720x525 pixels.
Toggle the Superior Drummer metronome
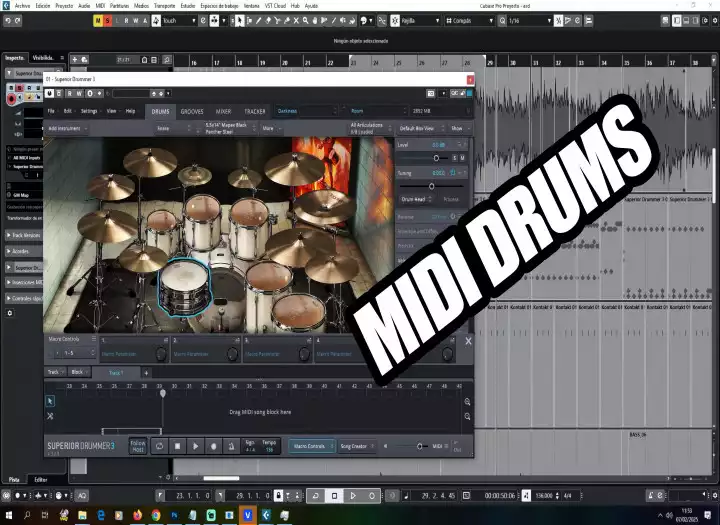pyautogui.click(x=231, y=446)
